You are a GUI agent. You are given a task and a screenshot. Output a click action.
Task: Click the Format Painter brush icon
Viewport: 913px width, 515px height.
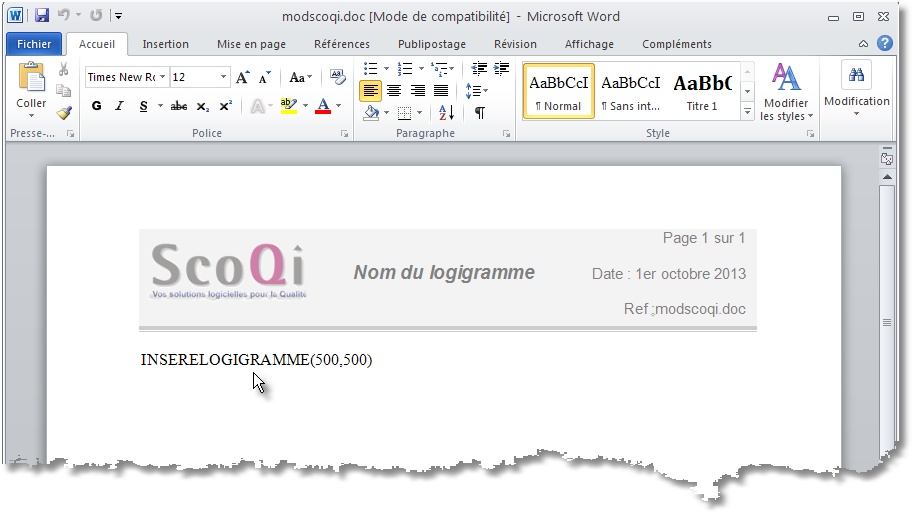64,112
